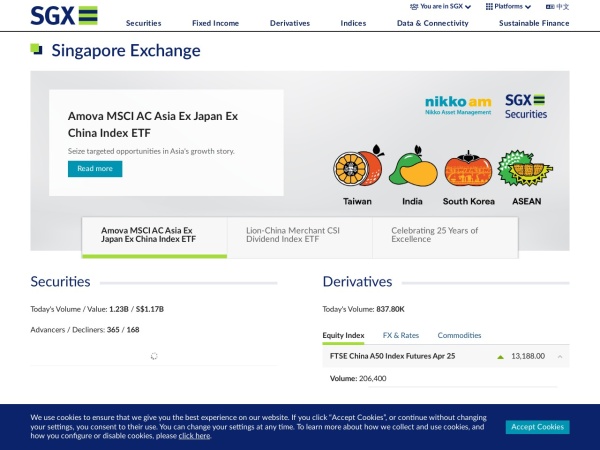The height and width of the screenshot is (450, 600).
Task: Expand the 'You are in SGX' dropdown
Action: [x=440, y=7]
